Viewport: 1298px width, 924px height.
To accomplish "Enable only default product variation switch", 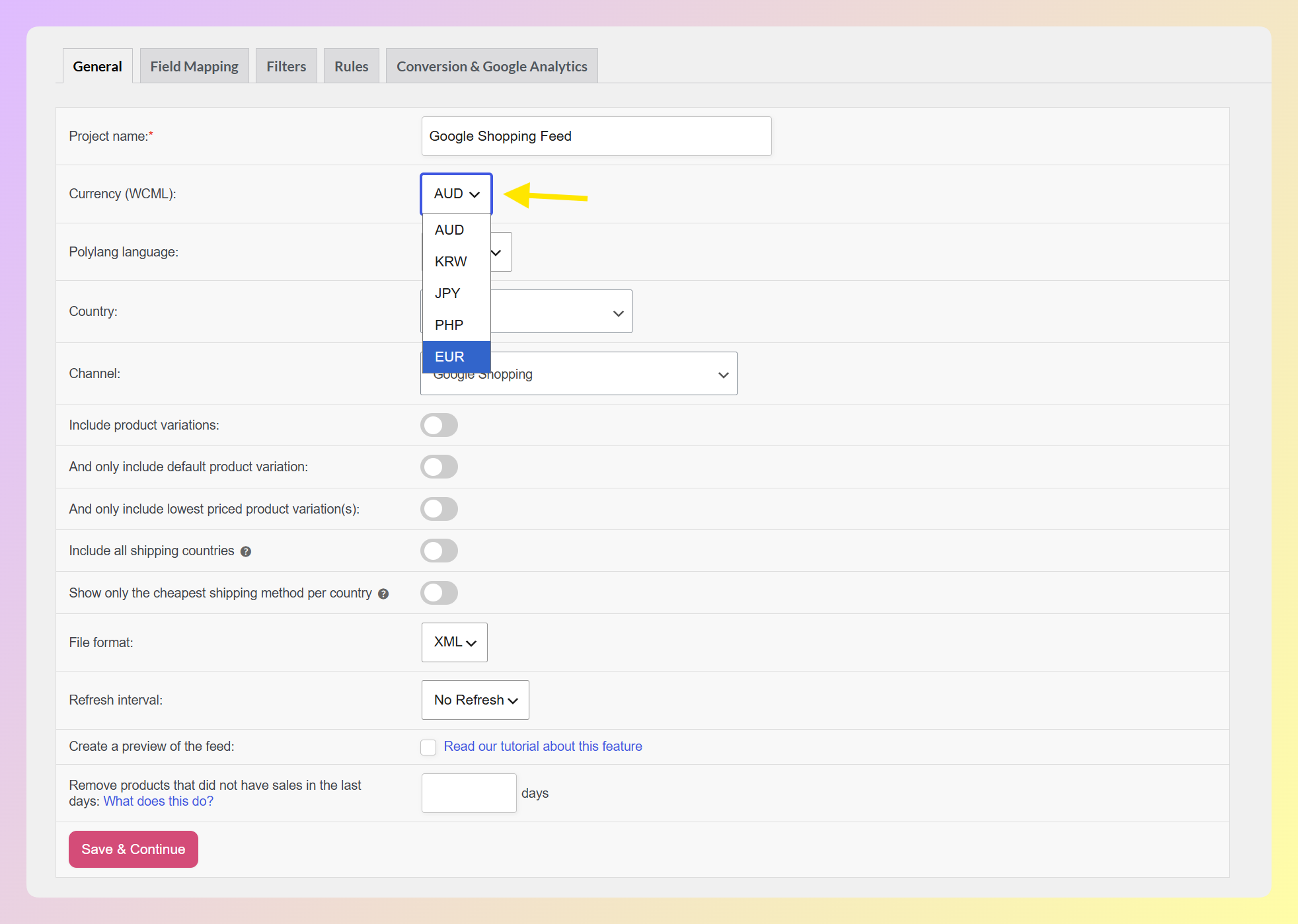I will click(x=439, y=467).
